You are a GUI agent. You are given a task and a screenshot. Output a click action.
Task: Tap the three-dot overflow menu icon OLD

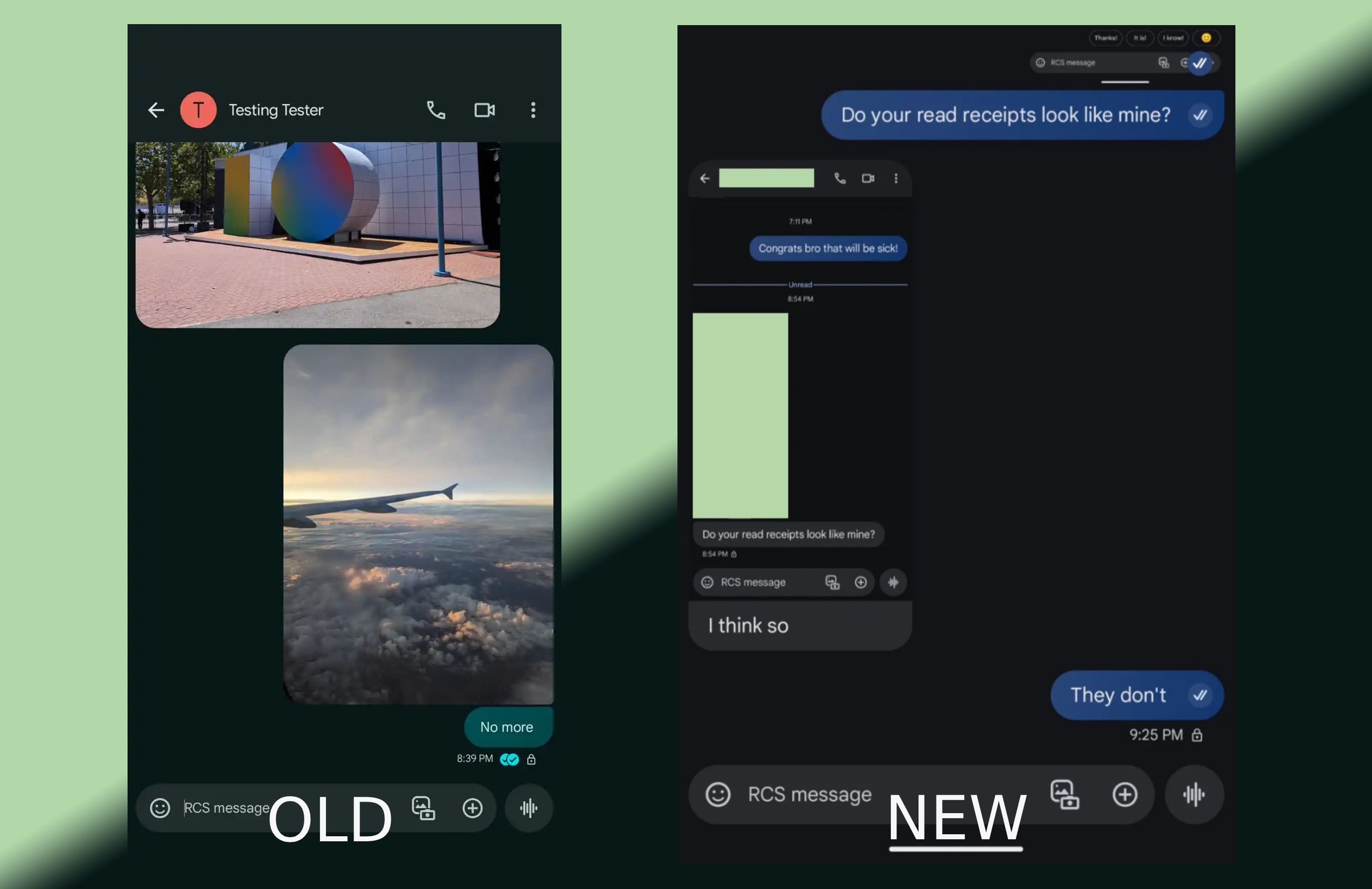click(x=533, y=109)
